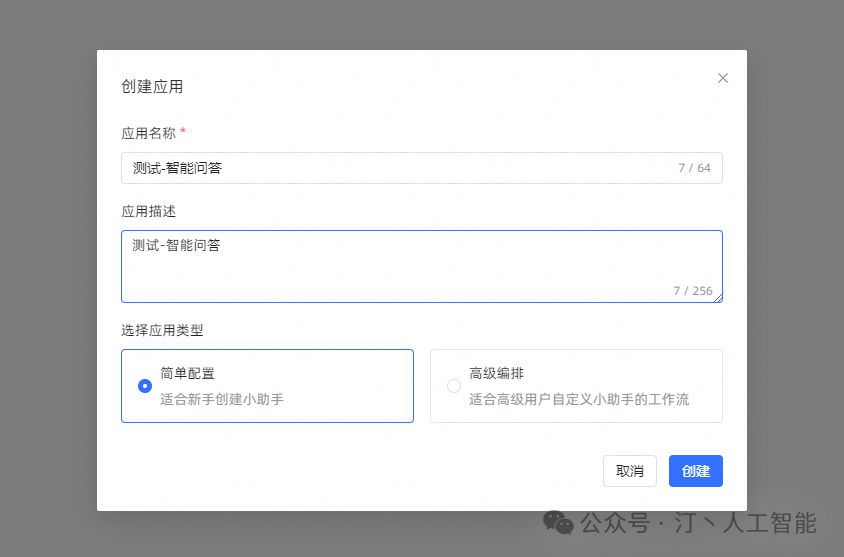Click the description textarea resize handle

718,297
